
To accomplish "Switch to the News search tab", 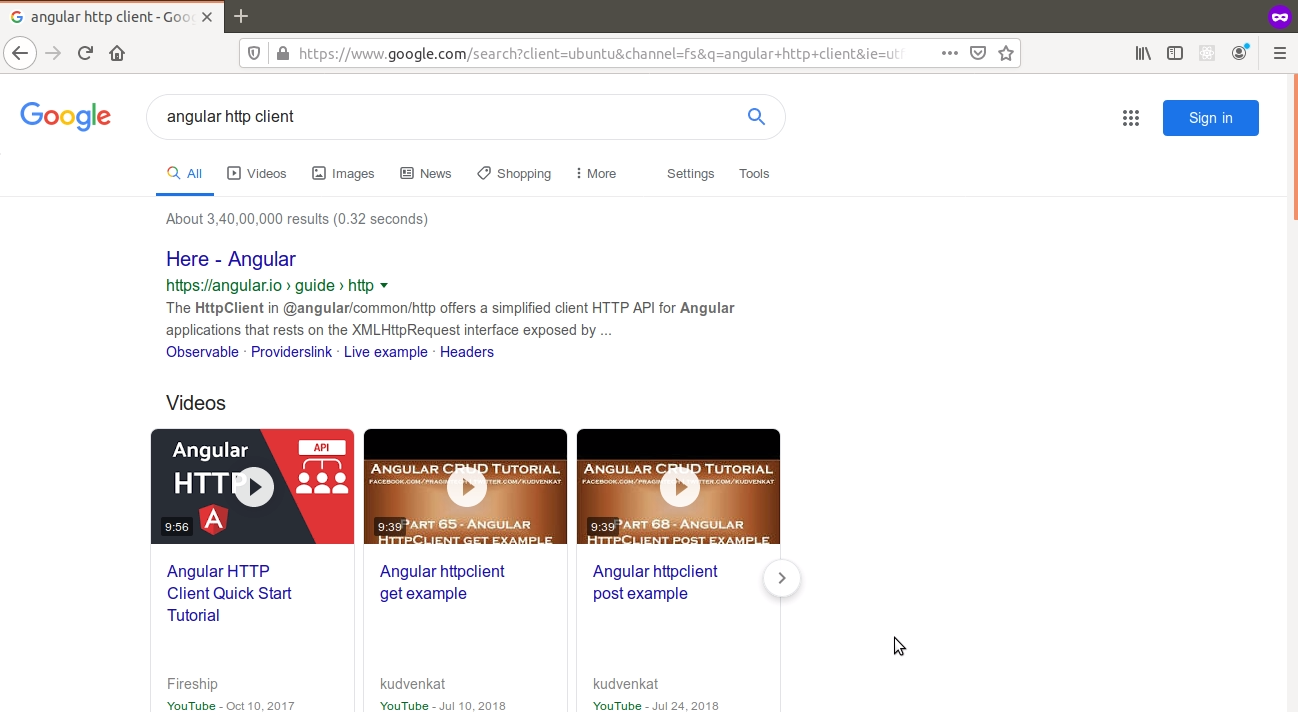I will click(x=426, y=173).
